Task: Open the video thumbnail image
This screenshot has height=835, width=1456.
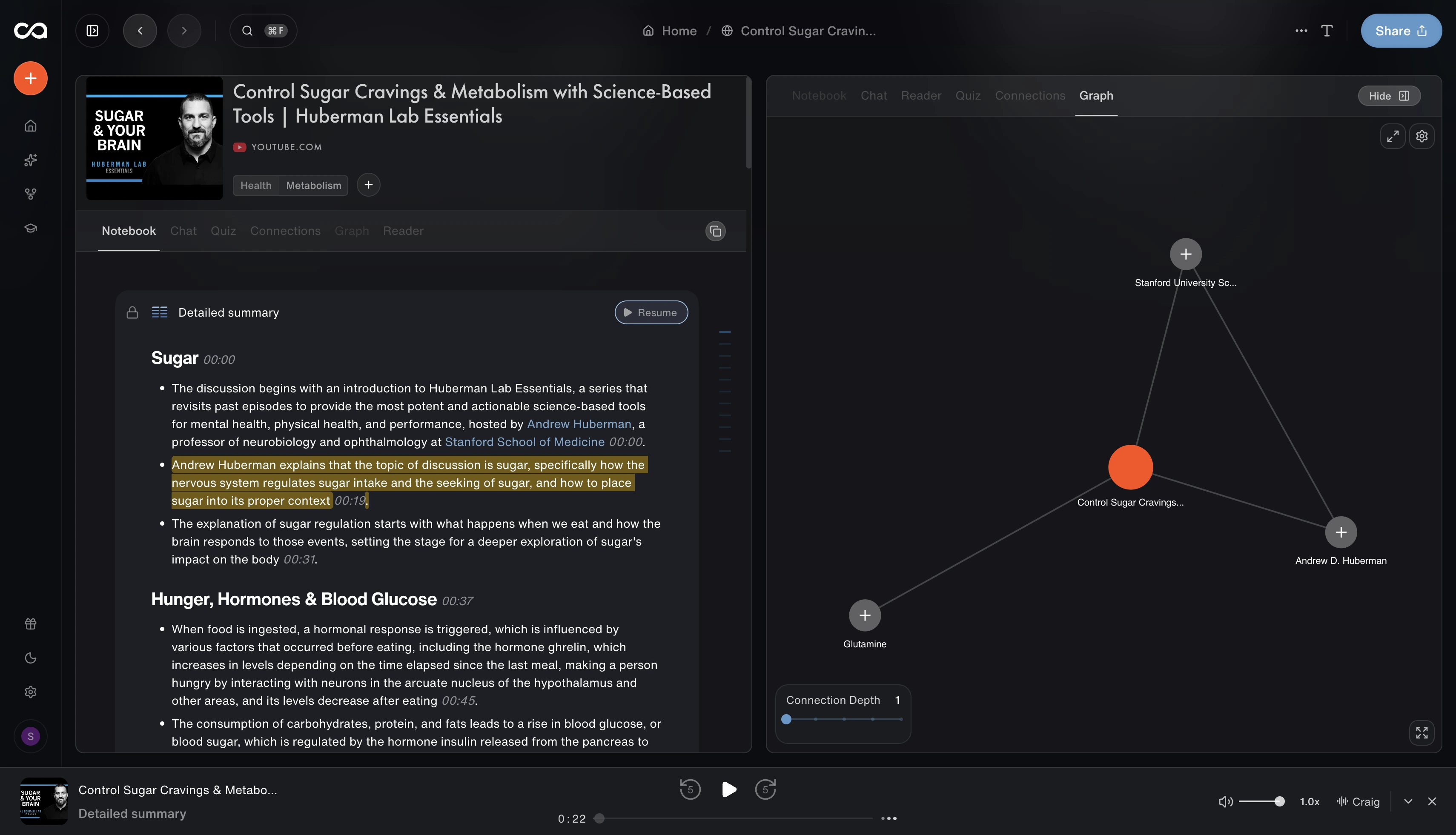Action: coord(154,138)
